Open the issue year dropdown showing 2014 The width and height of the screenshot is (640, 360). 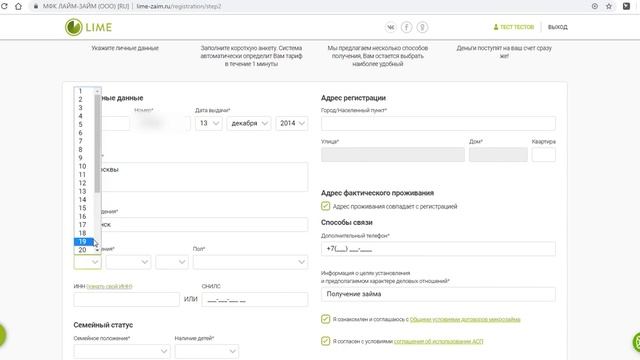tap(292, 123)
